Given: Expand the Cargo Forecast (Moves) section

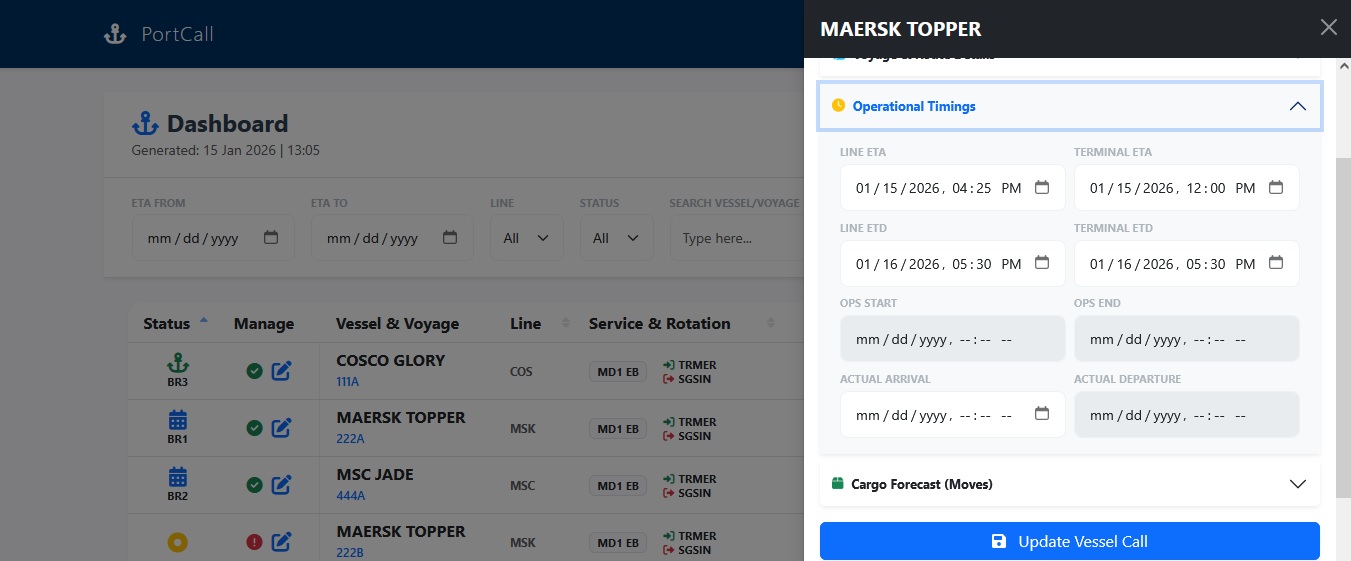Looking at the screenshot, I should (1297, 484).
